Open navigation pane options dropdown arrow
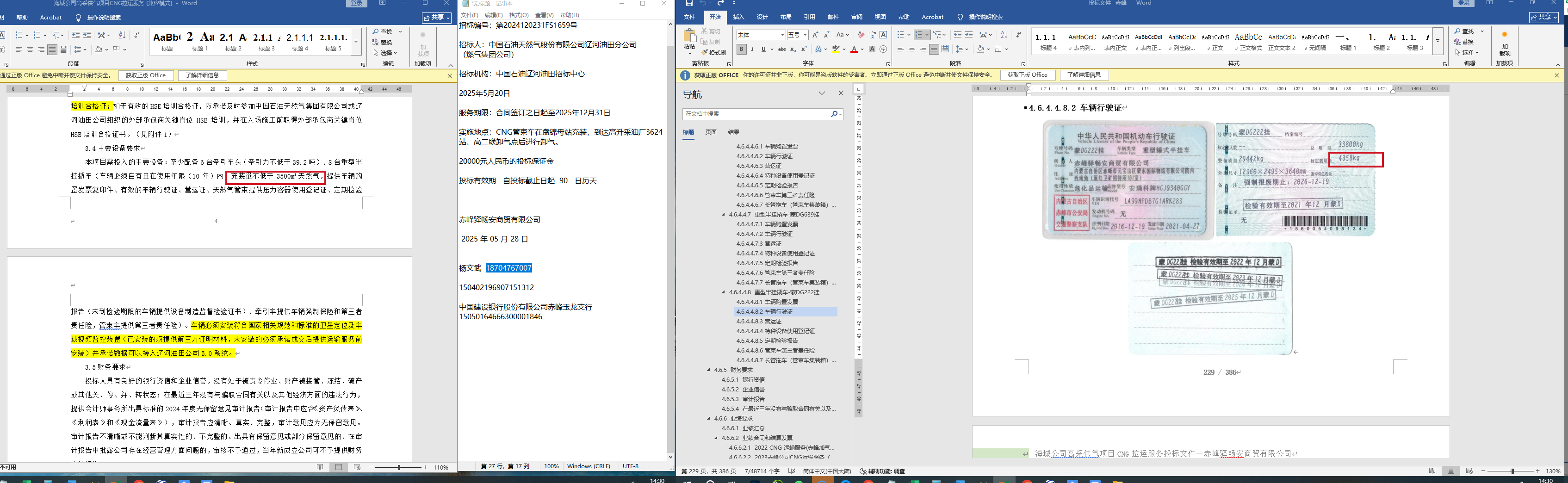Screen dimensions: 1568x483 tap(822, 93)
